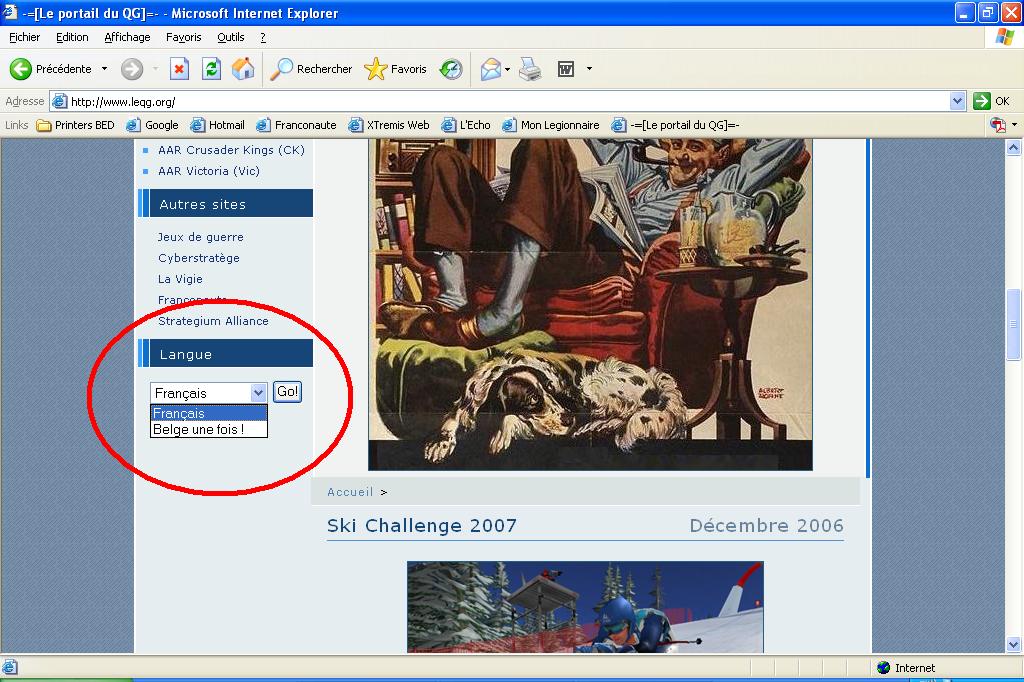Open the Mail envelope button

(490, 69)
